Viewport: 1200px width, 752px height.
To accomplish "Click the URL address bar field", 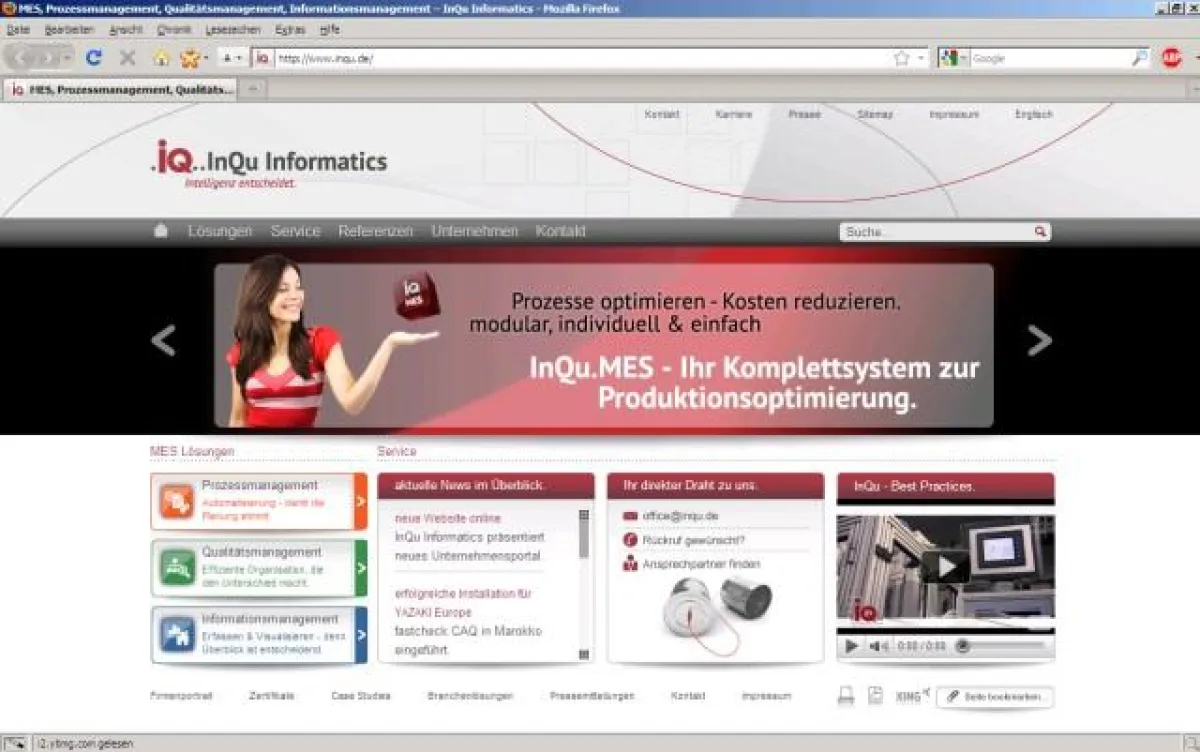I will (583, 58).
